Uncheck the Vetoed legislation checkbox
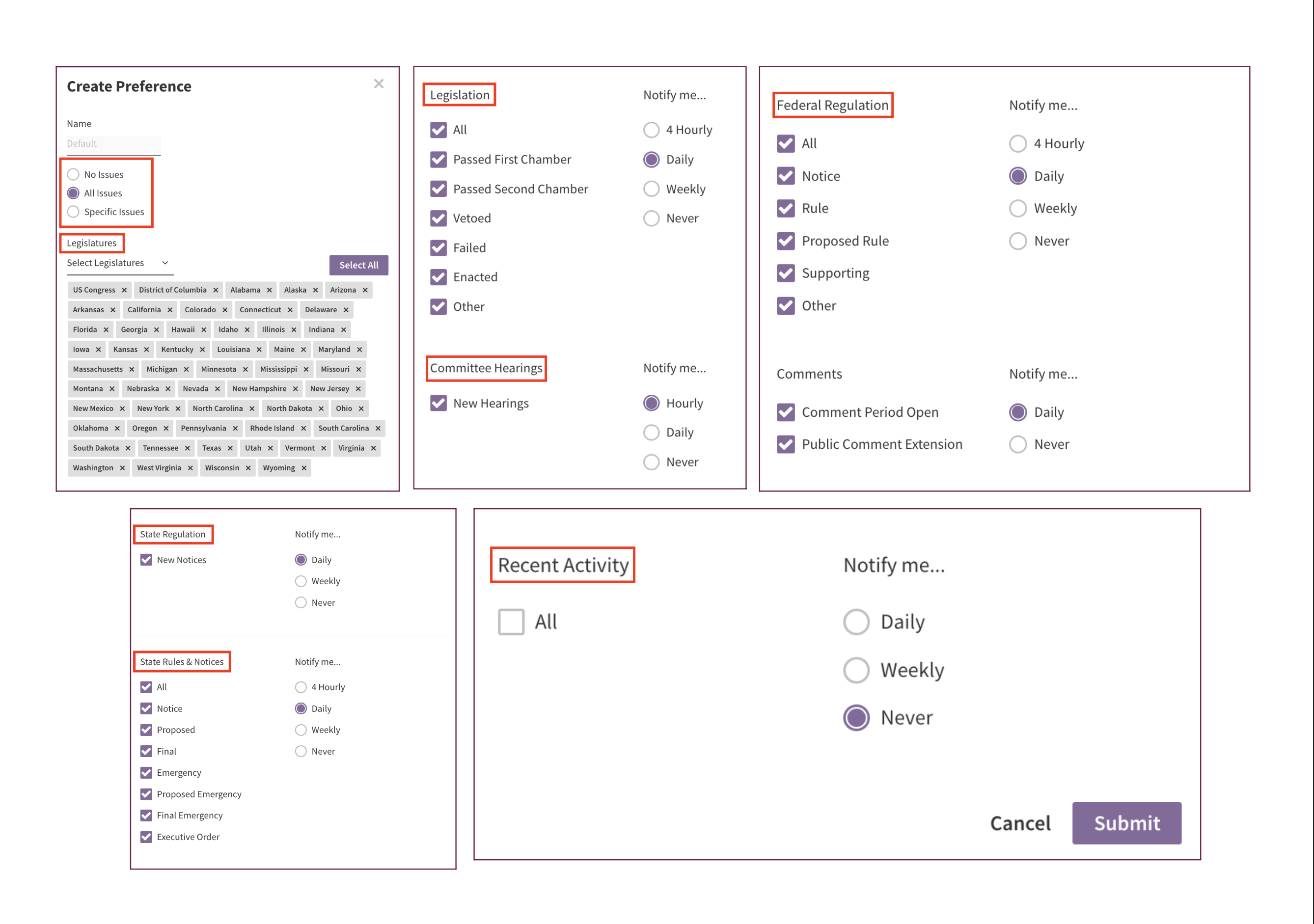Screen dimensions: 1314x924 (438, 218)
